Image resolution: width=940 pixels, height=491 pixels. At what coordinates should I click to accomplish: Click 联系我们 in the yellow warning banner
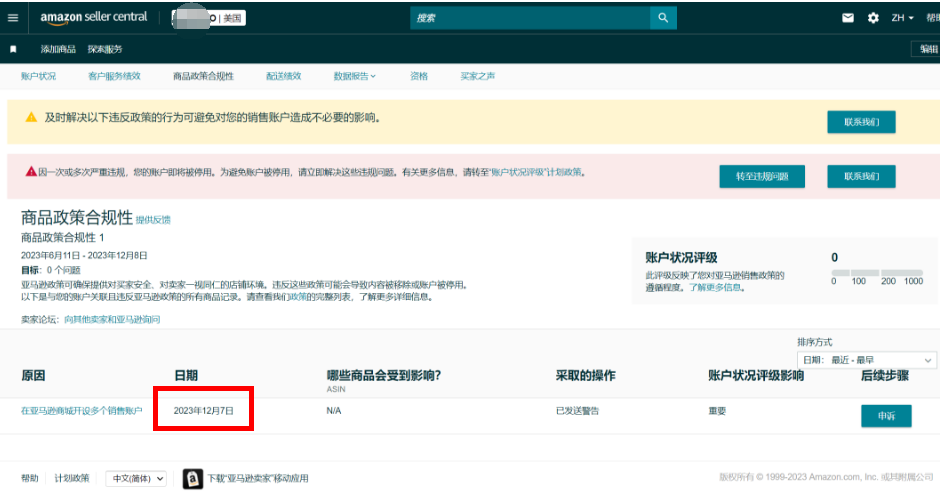click(x=861, y=122)
